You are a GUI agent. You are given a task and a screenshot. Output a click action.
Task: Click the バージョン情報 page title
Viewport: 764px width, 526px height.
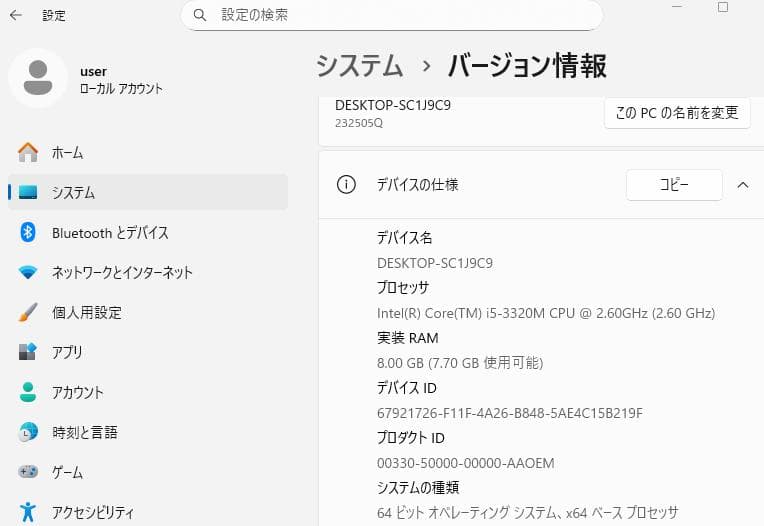(x=527, y=66)
